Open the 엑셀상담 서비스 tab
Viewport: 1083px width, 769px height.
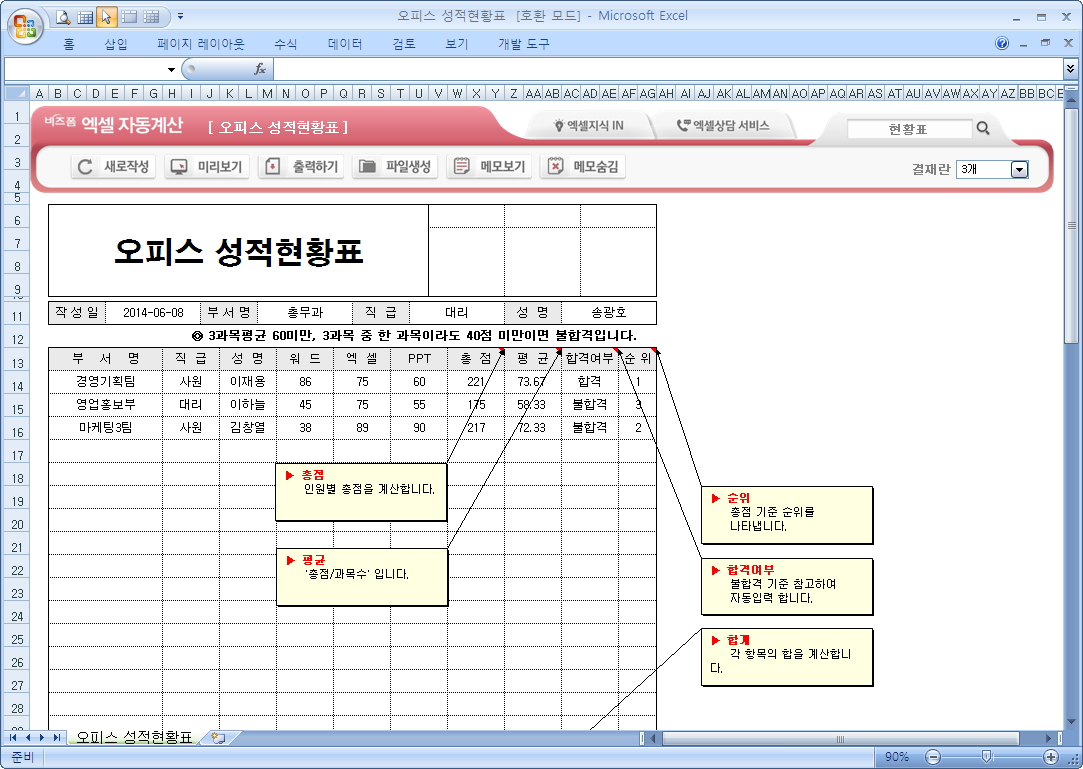[x=722, y=126]
